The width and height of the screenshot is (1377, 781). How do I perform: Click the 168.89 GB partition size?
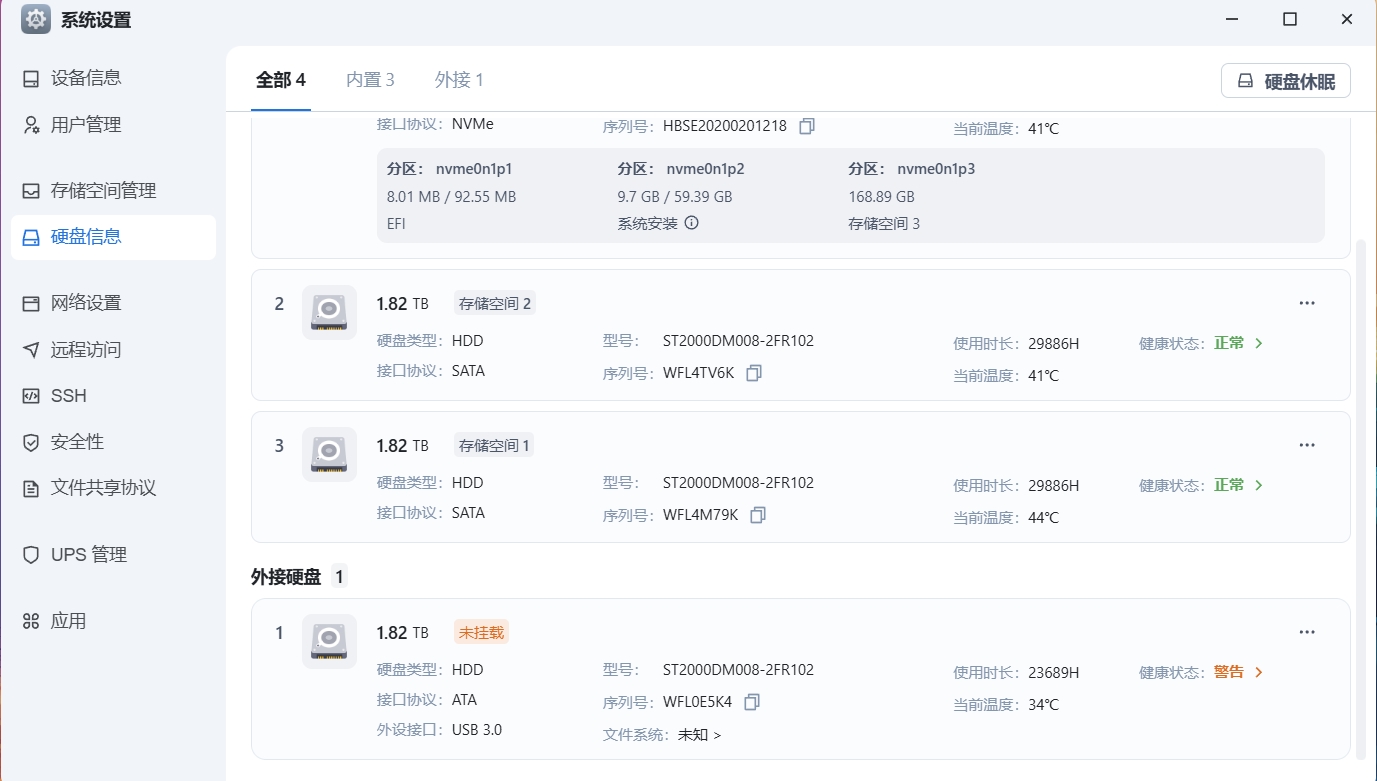tap(882, 197)
